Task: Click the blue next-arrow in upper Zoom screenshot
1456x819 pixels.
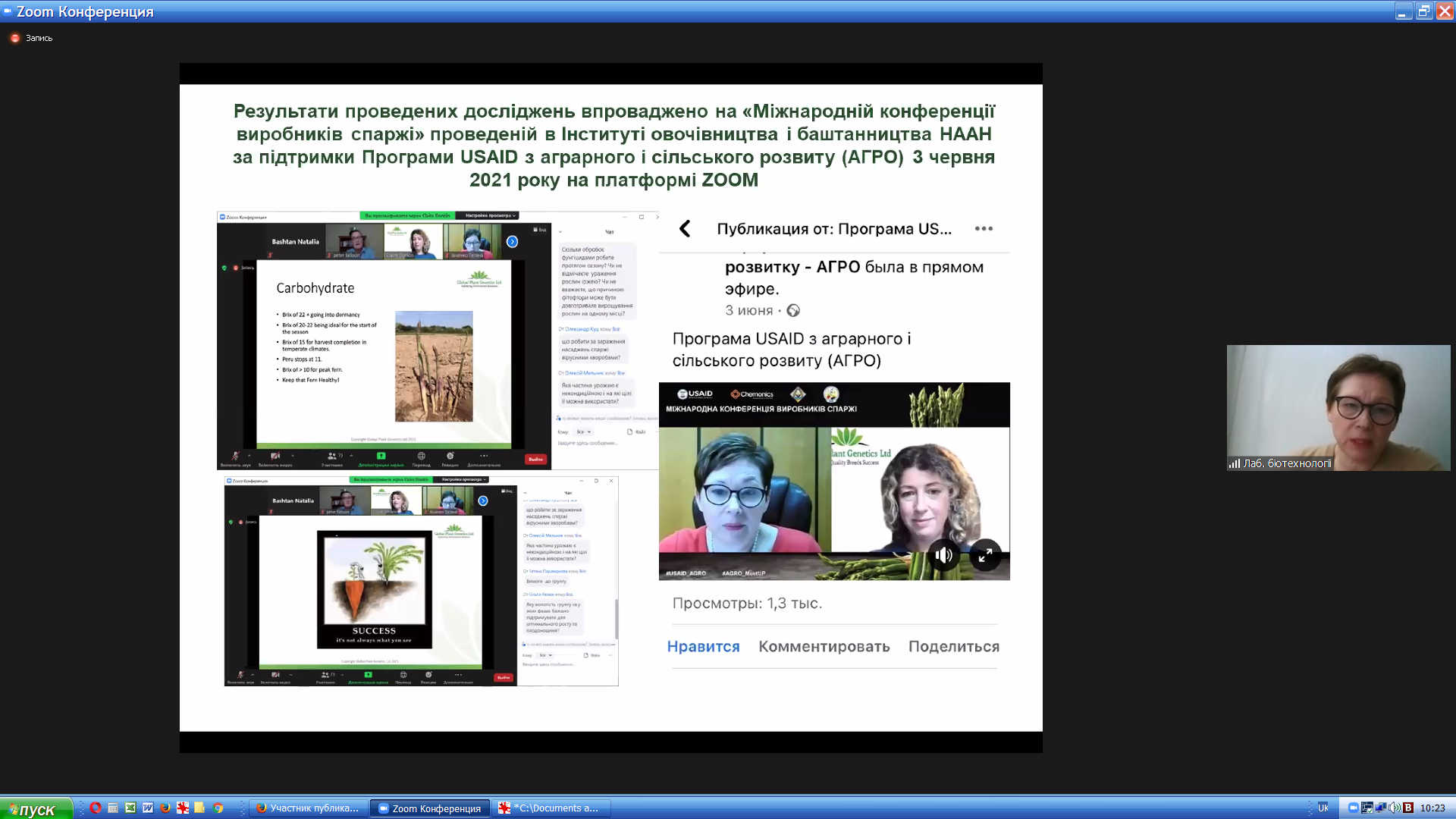Action: [x=513, y=241]
